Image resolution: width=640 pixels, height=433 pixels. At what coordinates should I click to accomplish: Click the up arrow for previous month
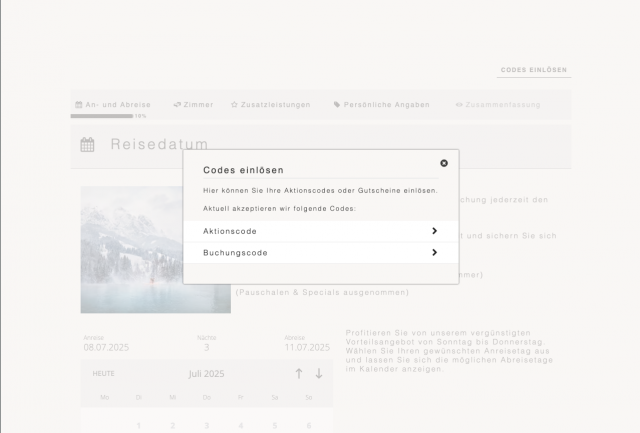point(299,373)
